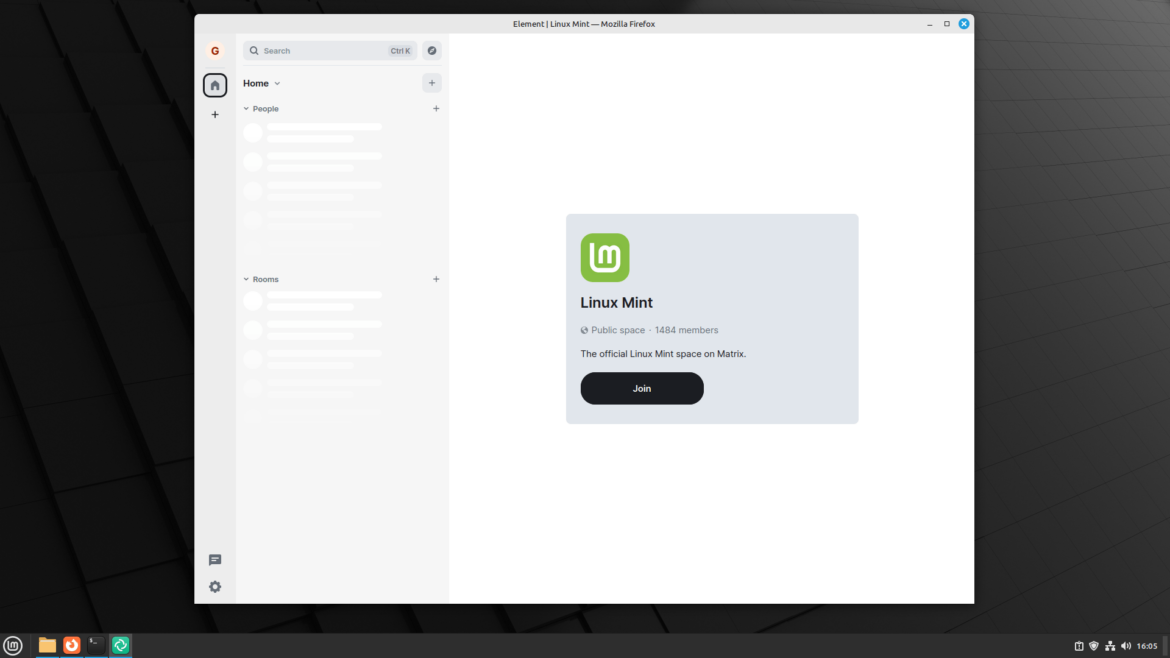This screenshot has width=1170, height=658.
Task: Collapse the Rooms section
Action: [x=245, y=279]
